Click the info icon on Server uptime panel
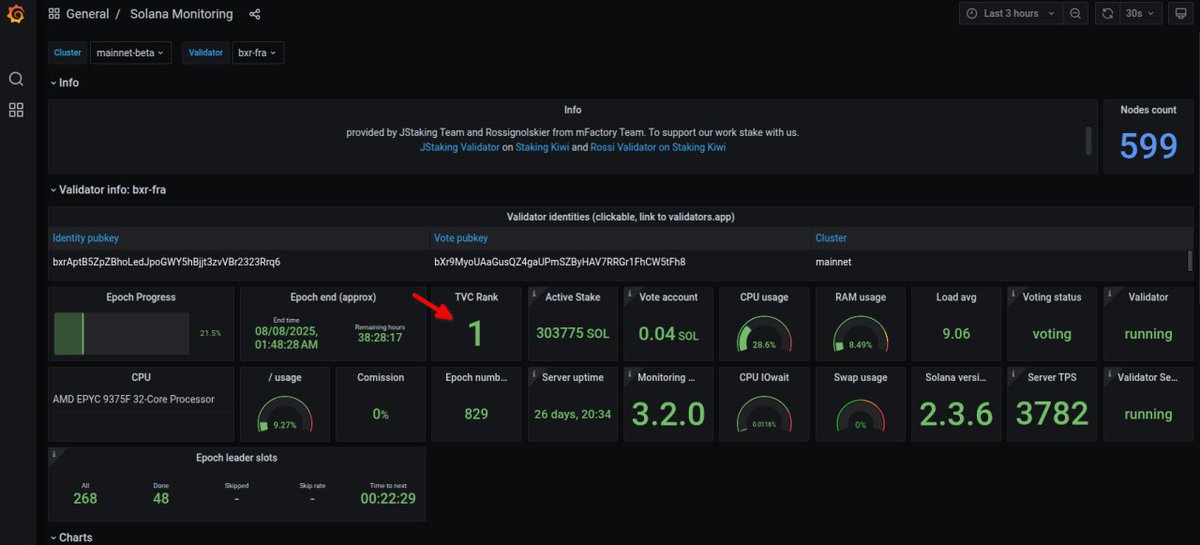This screenshot has height=545, width=1200. [534, 374]
